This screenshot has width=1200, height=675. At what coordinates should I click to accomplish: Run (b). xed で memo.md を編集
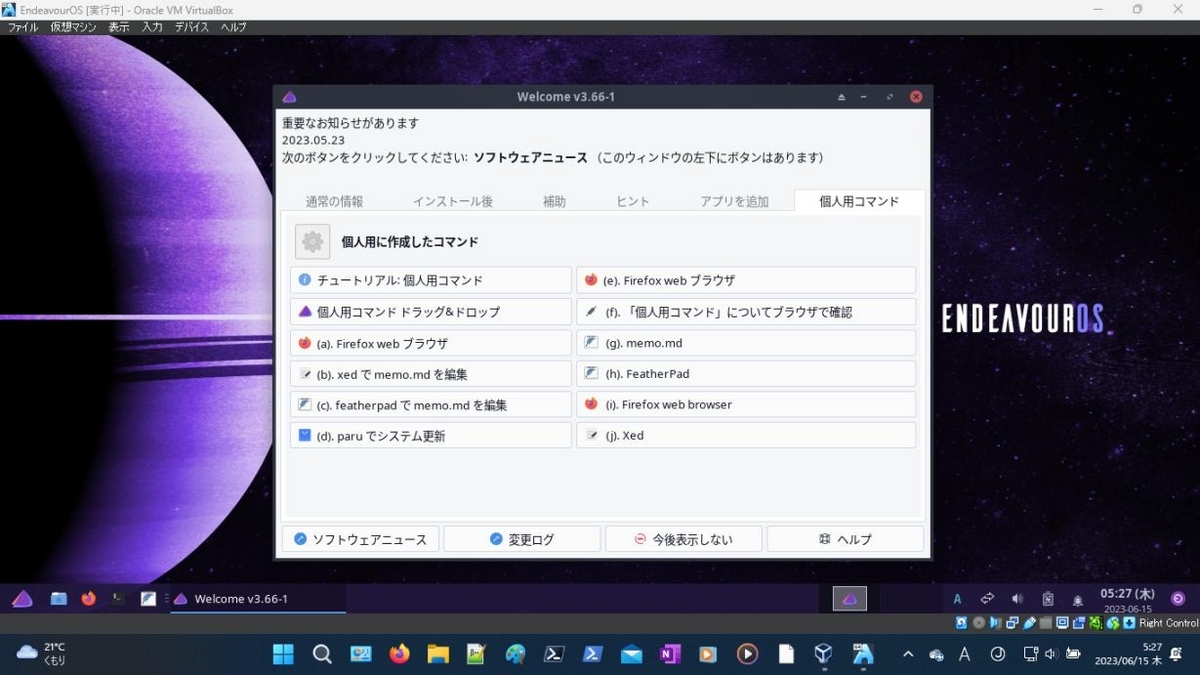(431, 374)
